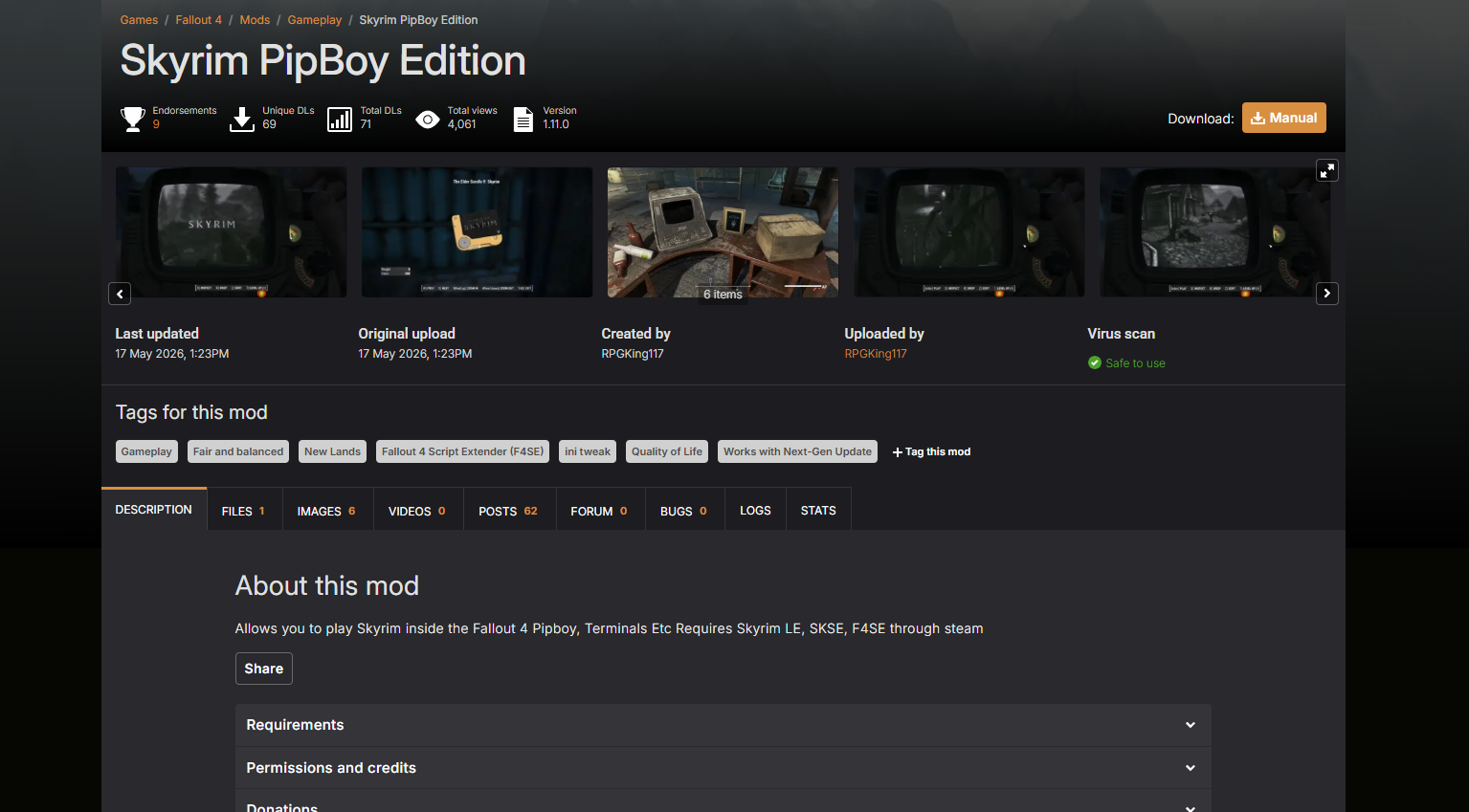Switch to the Bugs tab
This screenshot has width=1469, height=812.
(684, 511)
